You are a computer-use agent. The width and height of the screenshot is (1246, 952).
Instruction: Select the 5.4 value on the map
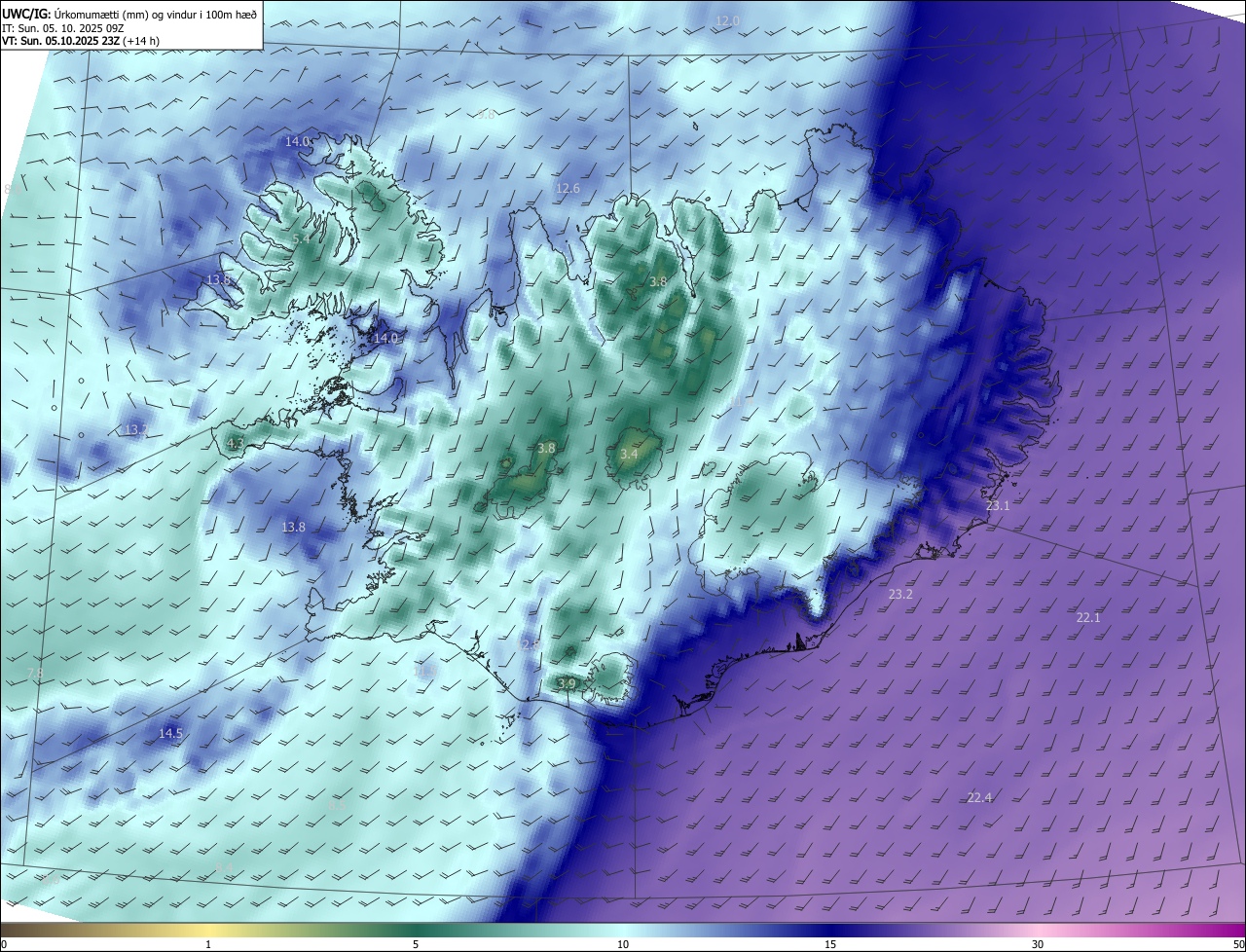coord(301,238)
